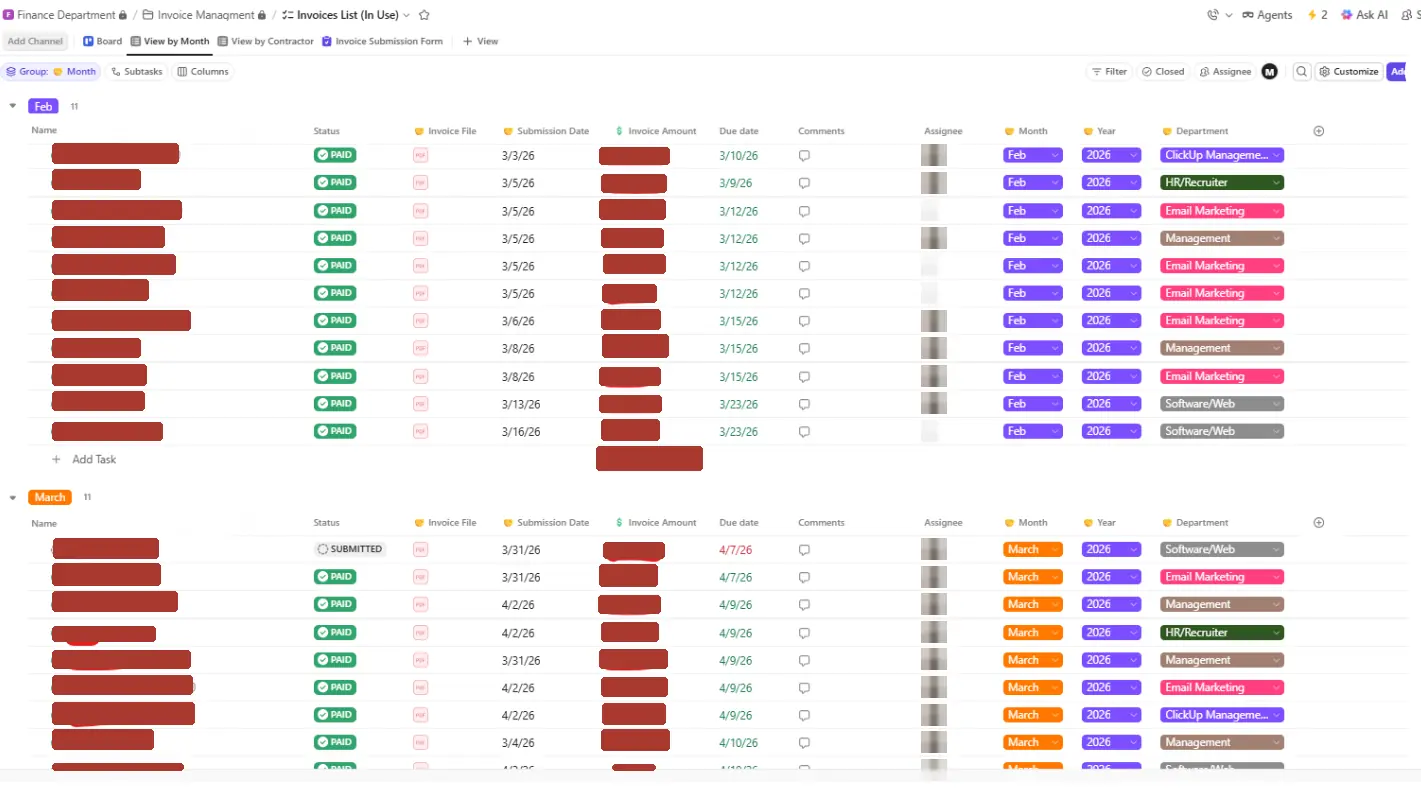This screenshot has width=1421, height=792.
Task: Toggle Subtasks display
Action: pyautogui.click(x=137, y=72)
